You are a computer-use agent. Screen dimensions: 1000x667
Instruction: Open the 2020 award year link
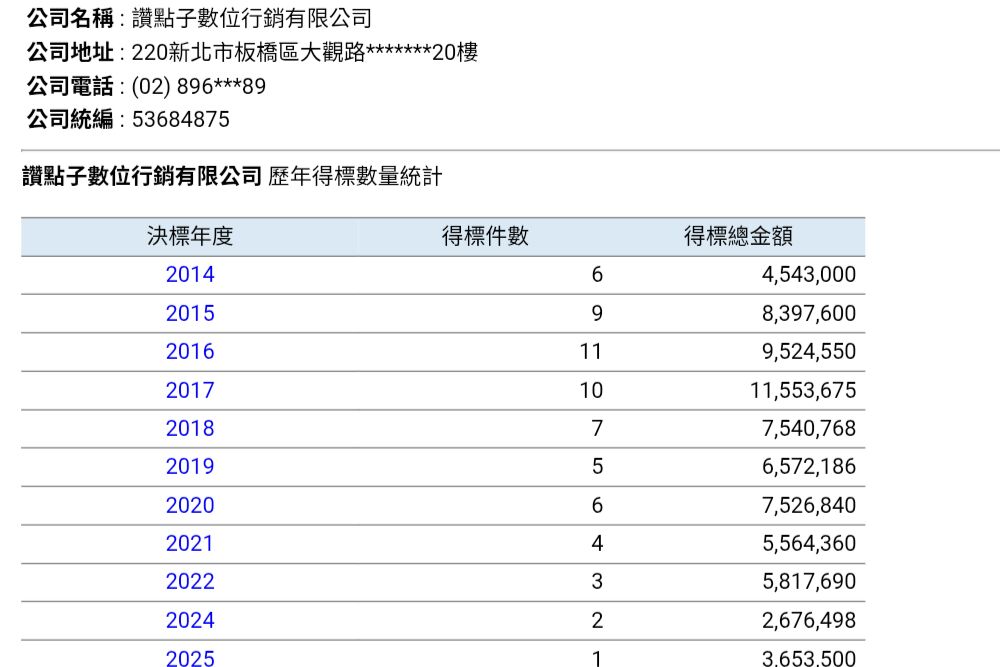(190, 506)
